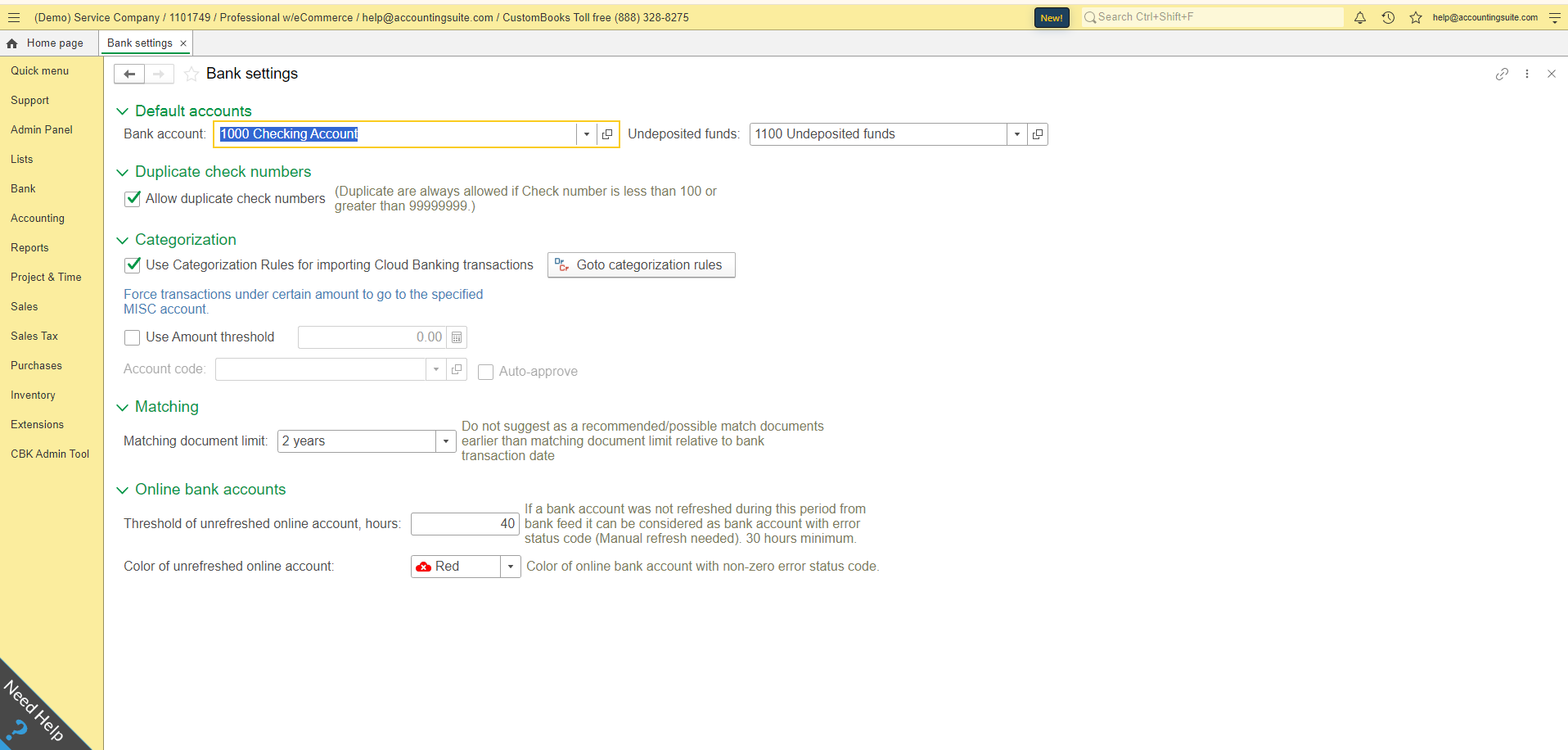Toggle Use Categorization Rules checkbox

point(133,265)
